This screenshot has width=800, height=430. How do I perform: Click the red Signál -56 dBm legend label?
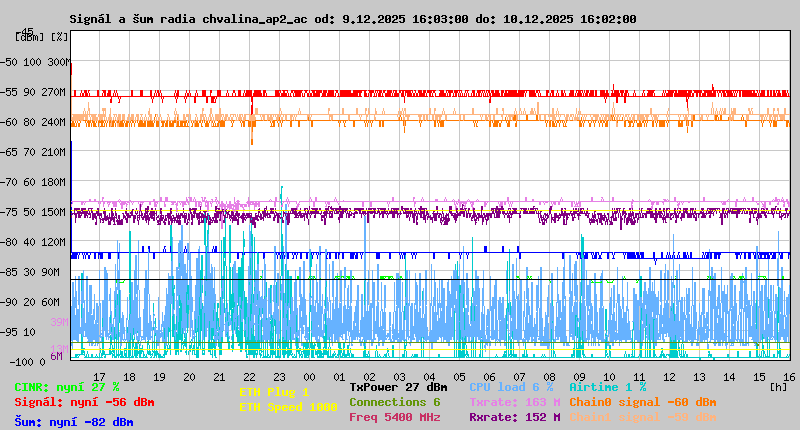pyautogui.click(x=84, y=402)
